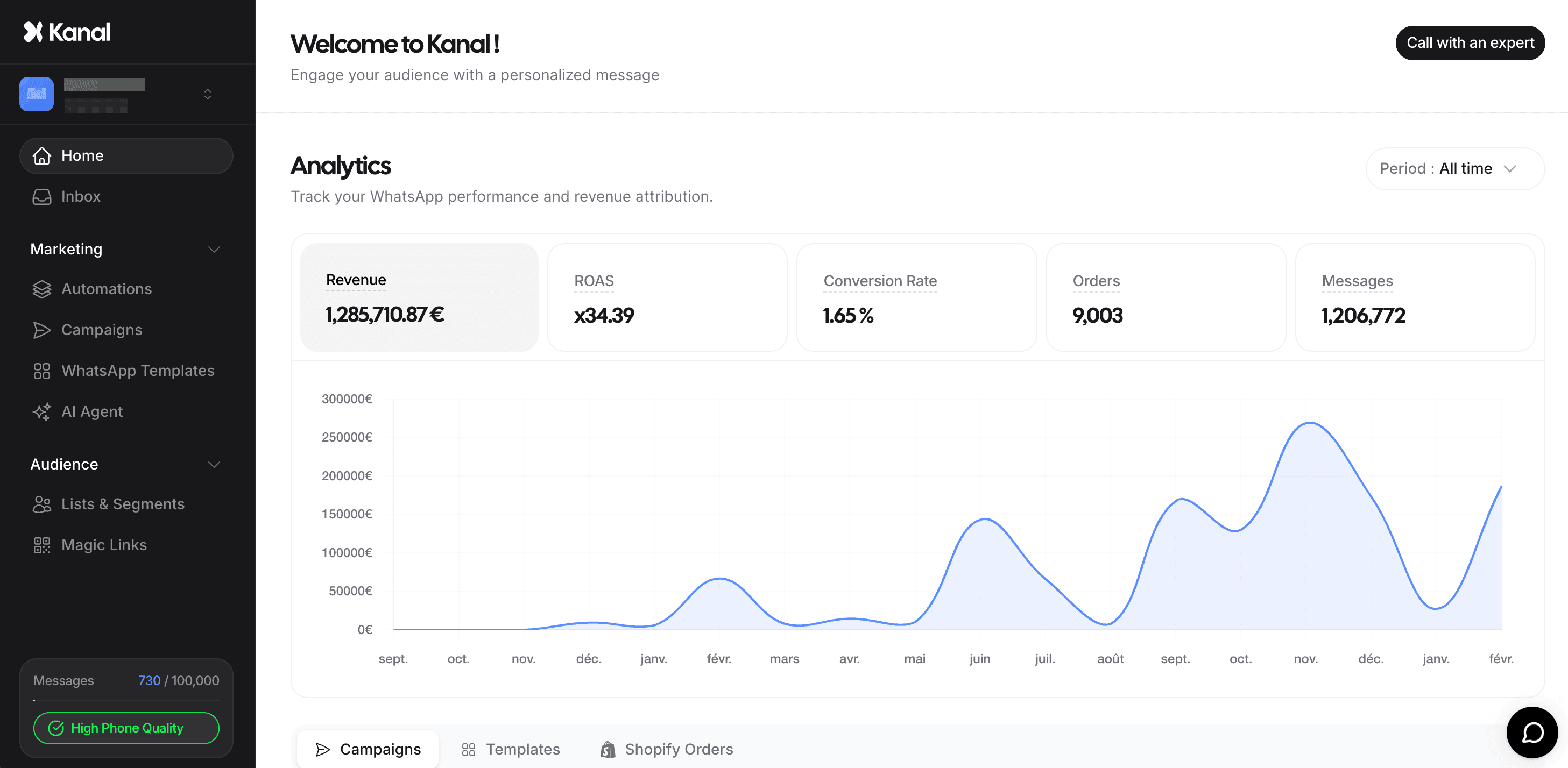
Task: Go to Campaigns in the sidebar
Action: (x=101, y=330)
